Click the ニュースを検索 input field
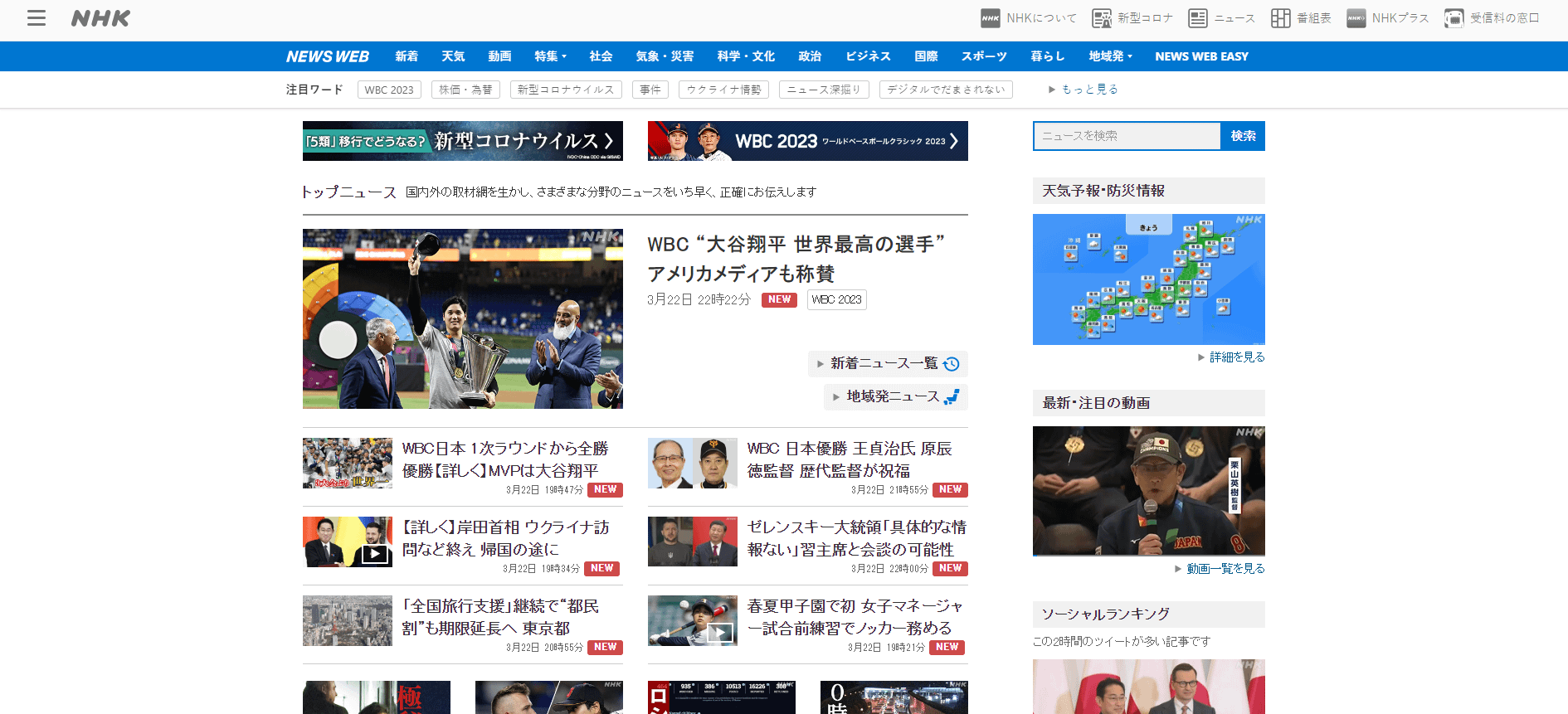The height and width of the screenshot is (714, 1568). (x=1127, y=136)
